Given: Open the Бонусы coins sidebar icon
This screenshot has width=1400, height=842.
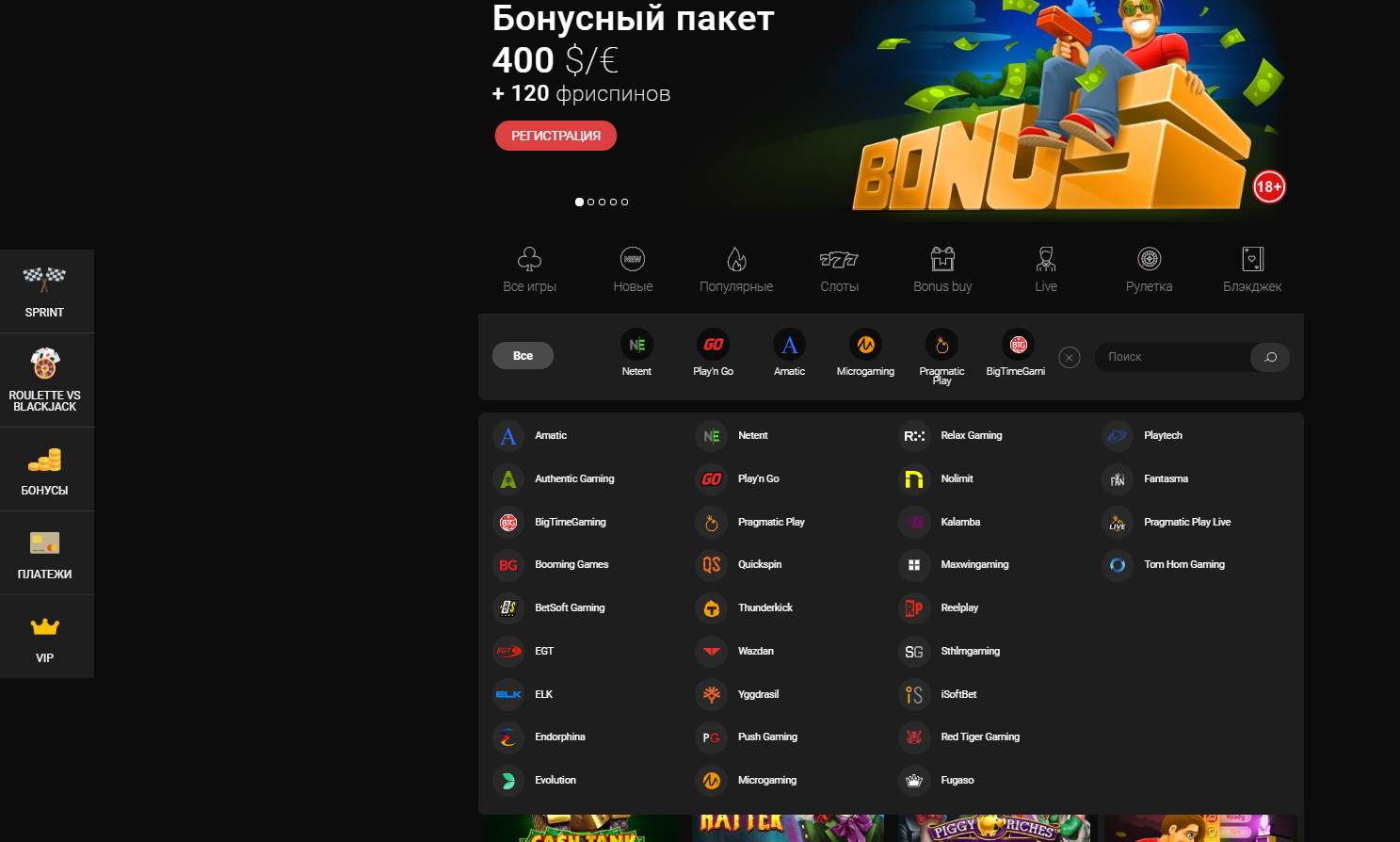Looking at the screenshot, I should click(44, 460).
